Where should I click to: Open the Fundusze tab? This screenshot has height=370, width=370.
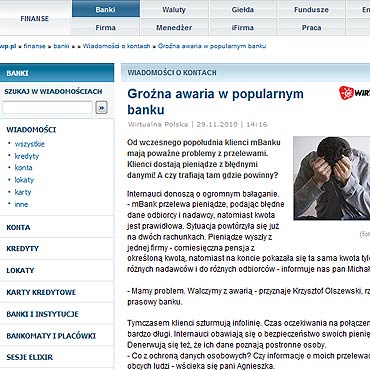[x=311, y=9]
